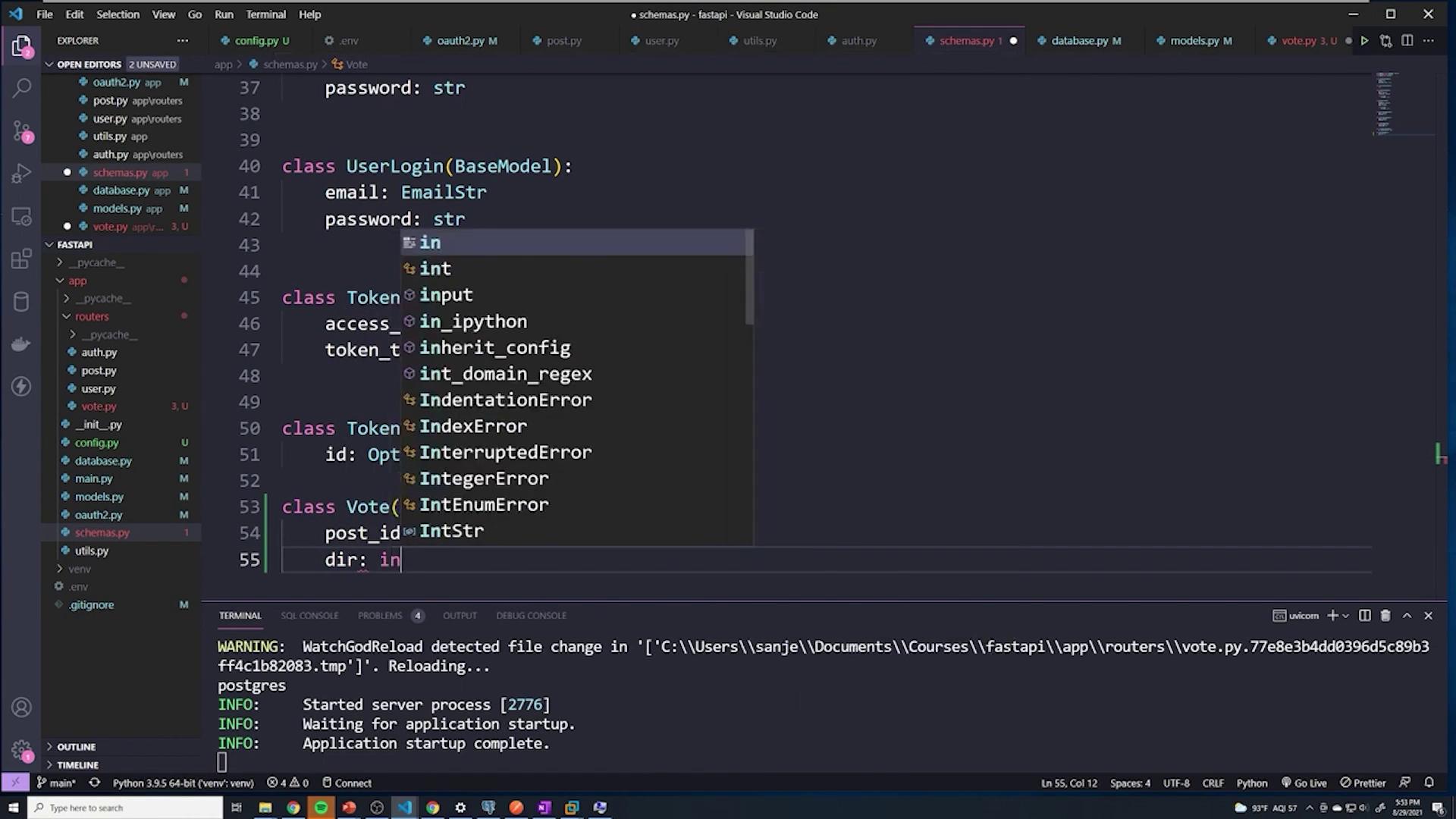
Task: Open Manage gear in activity bar
Action: [21, 749]
